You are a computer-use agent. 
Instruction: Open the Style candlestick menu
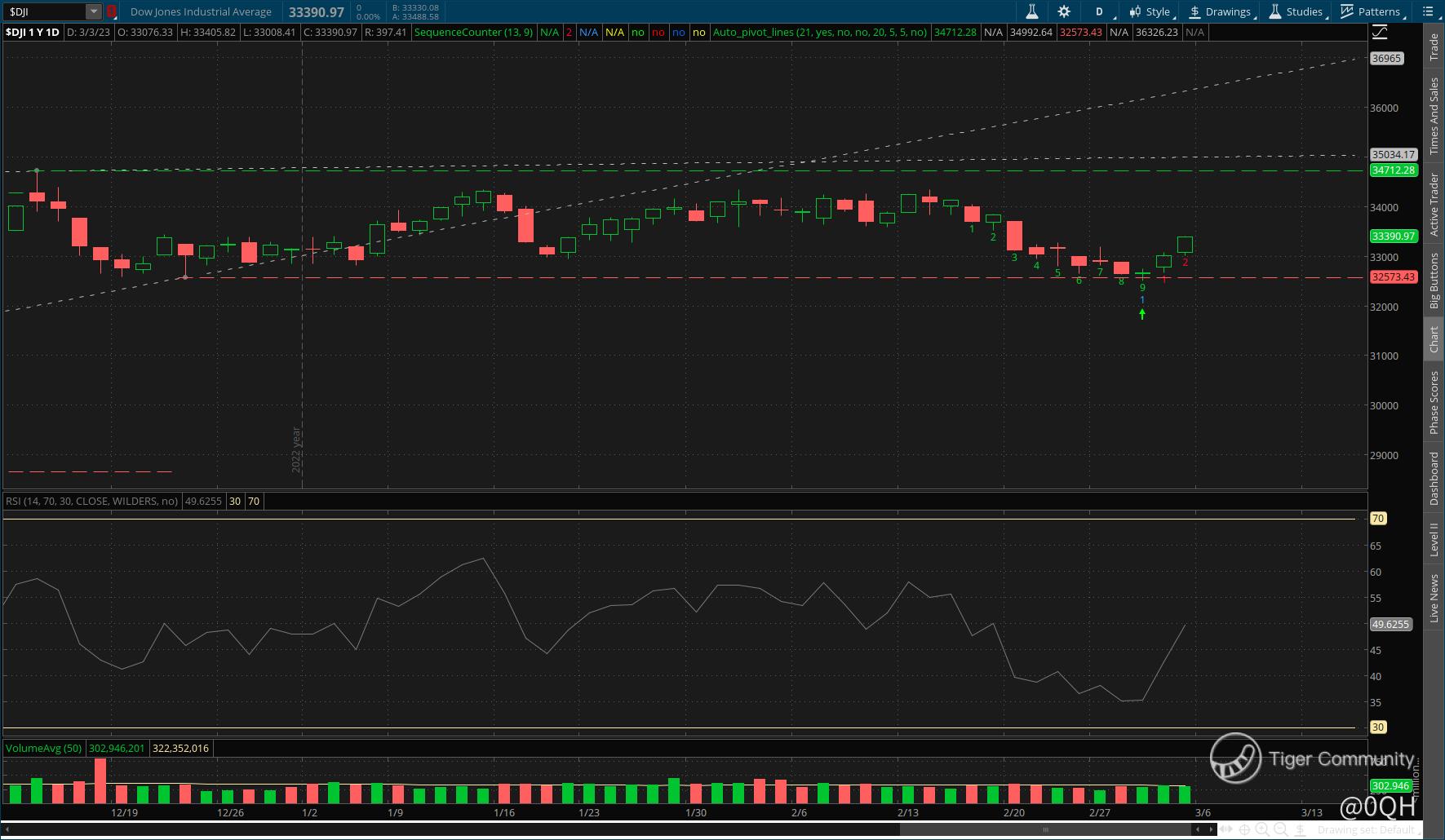click(1151, 11)
